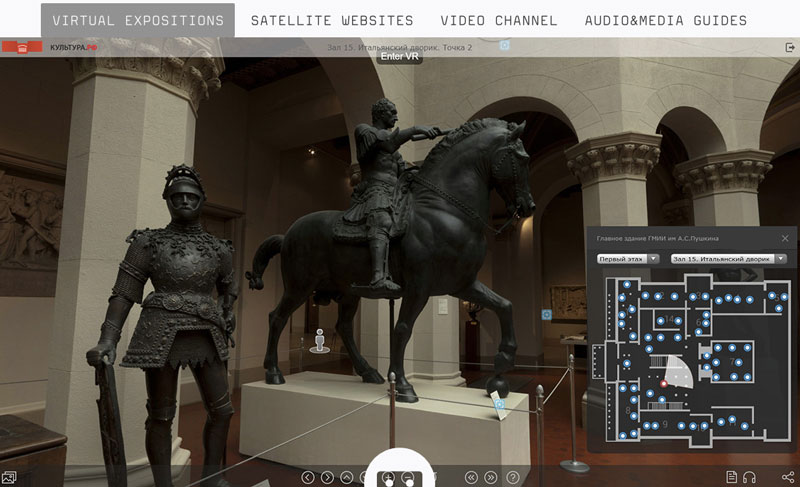Rotate panorama right with arrow icon

click(x=327, y=478)
